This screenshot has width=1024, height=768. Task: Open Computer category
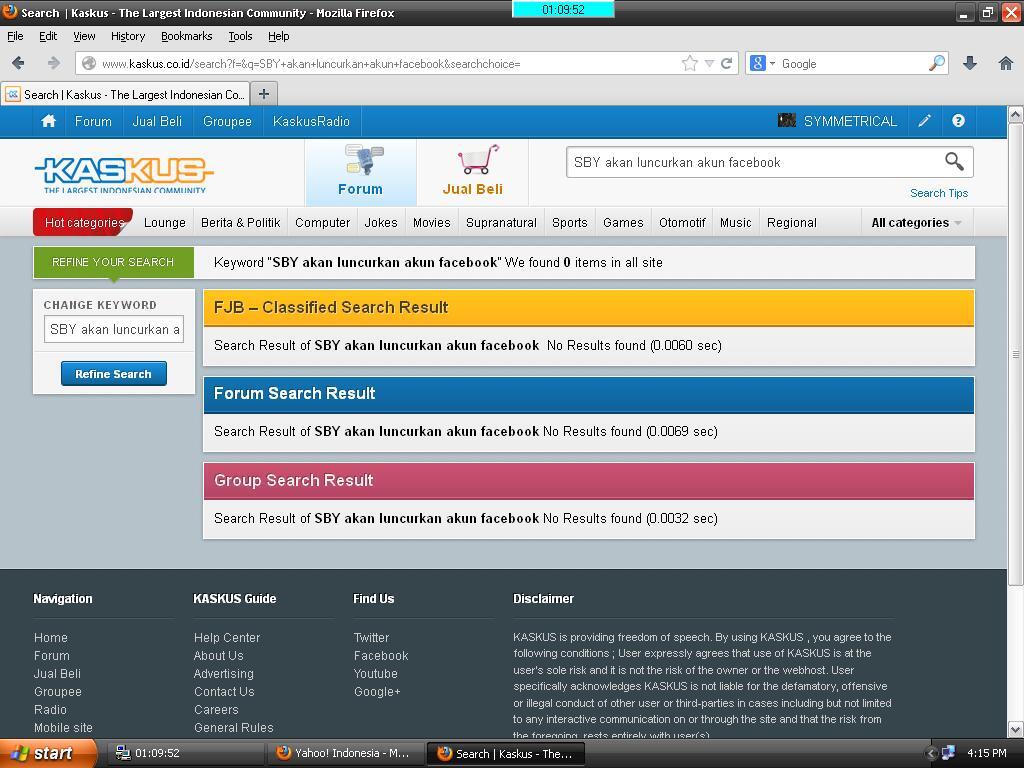322,222
